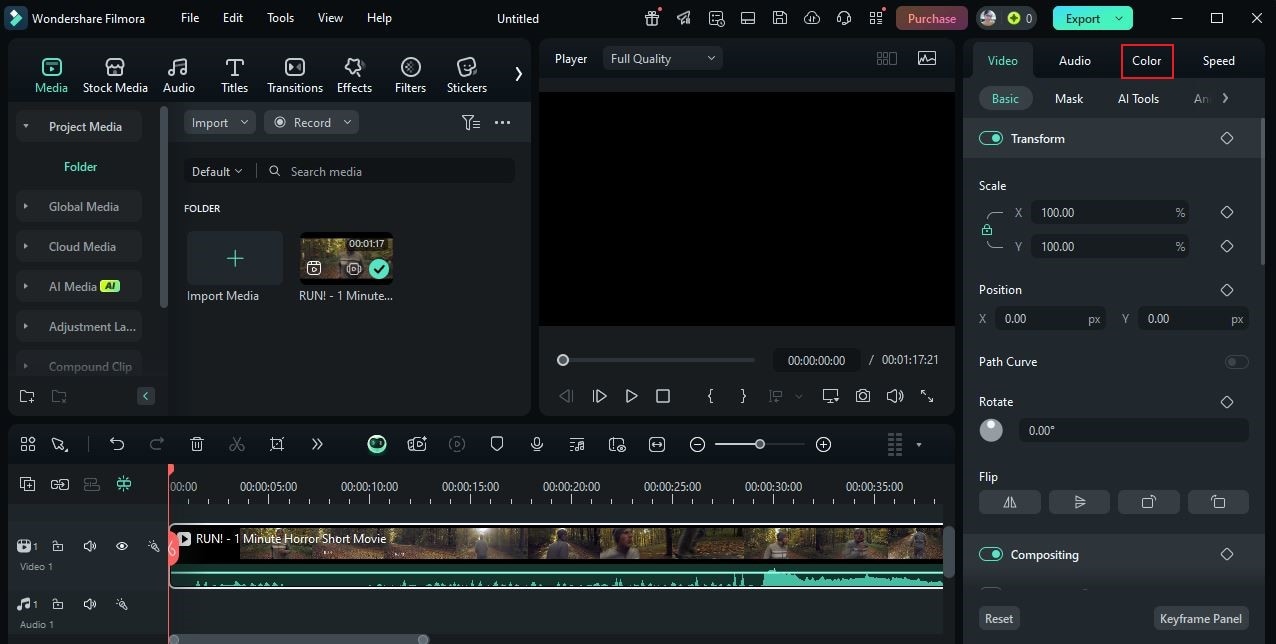Expand the Global Media tree item
This screenshot has width=1276, height=644.
pyautogui.click(x=26, y=207)
